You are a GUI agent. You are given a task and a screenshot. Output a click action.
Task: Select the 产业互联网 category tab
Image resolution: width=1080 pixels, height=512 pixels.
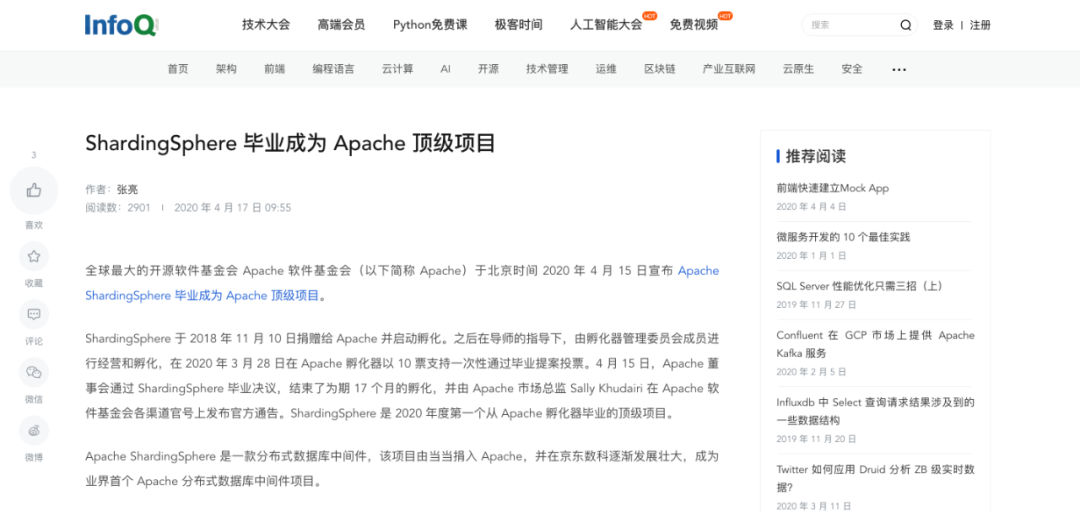(x=729, y=69)
